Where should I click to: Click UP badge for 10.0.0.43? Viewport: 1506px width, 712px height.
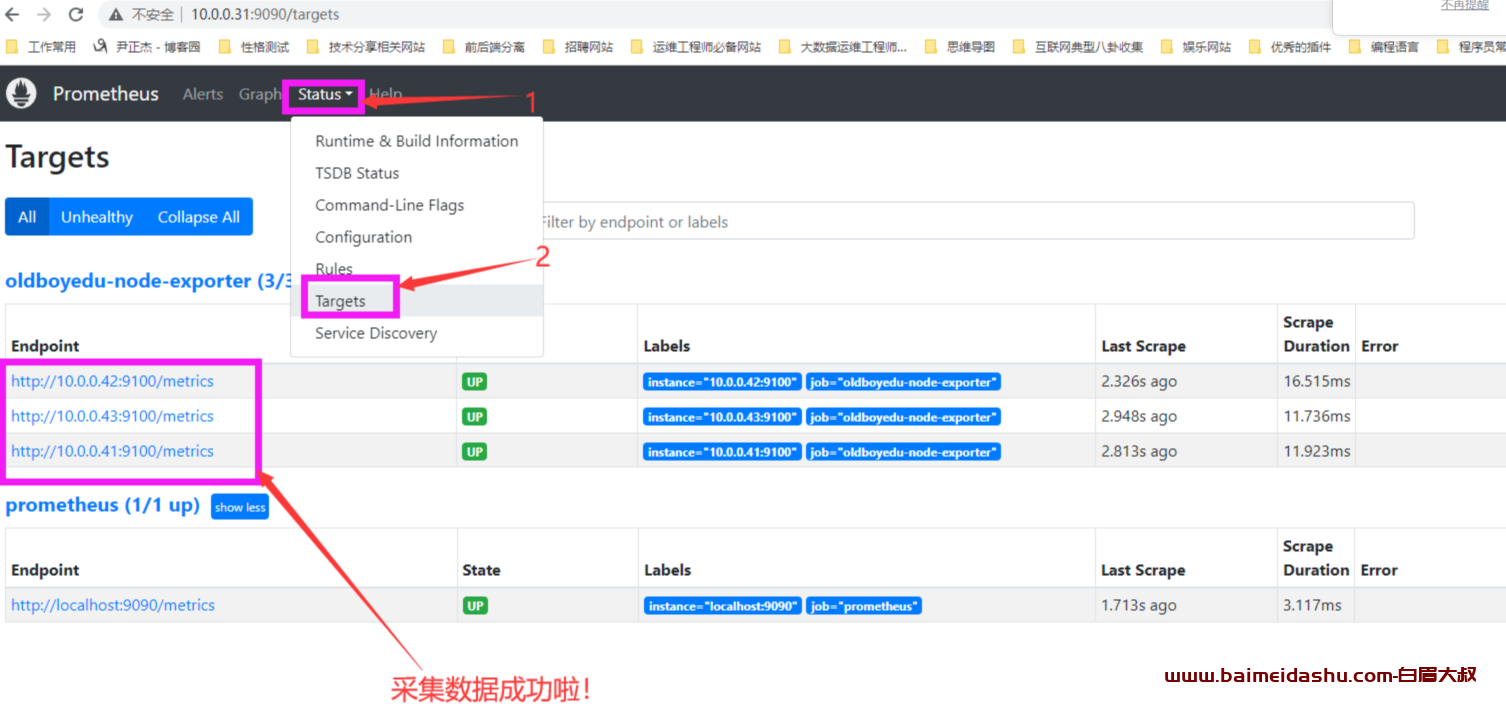[475, 417]
